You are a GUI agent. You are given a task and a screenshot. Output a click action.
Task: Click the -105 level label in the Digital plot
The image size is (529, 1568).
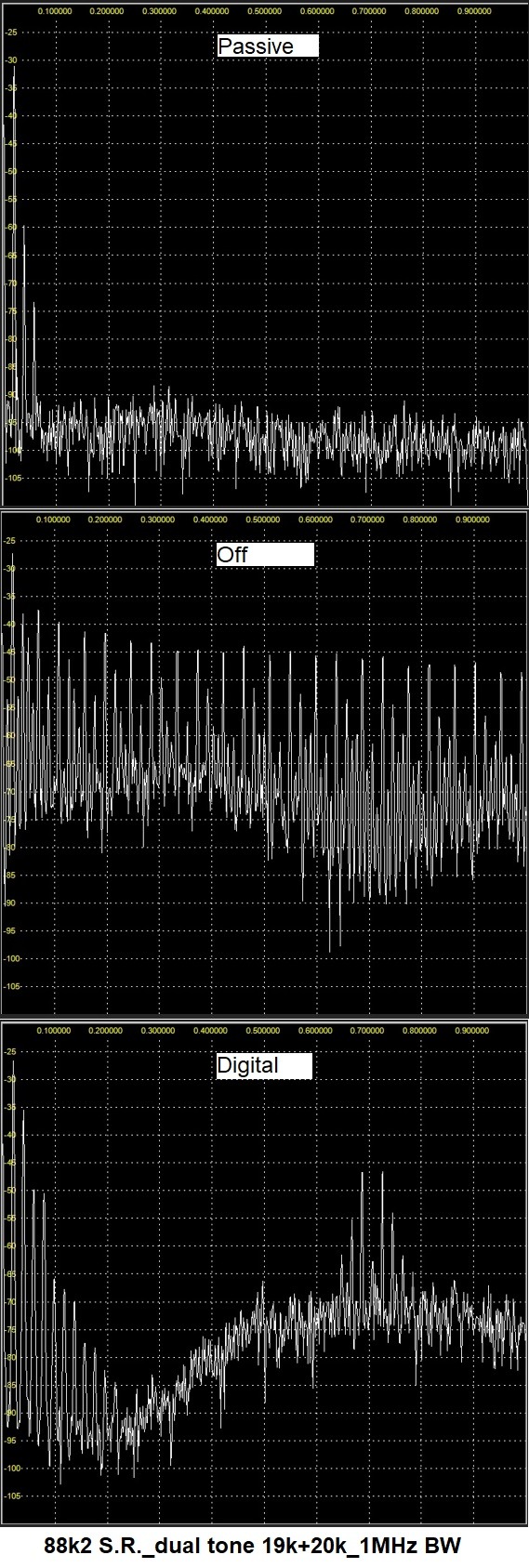[13, 1496]
